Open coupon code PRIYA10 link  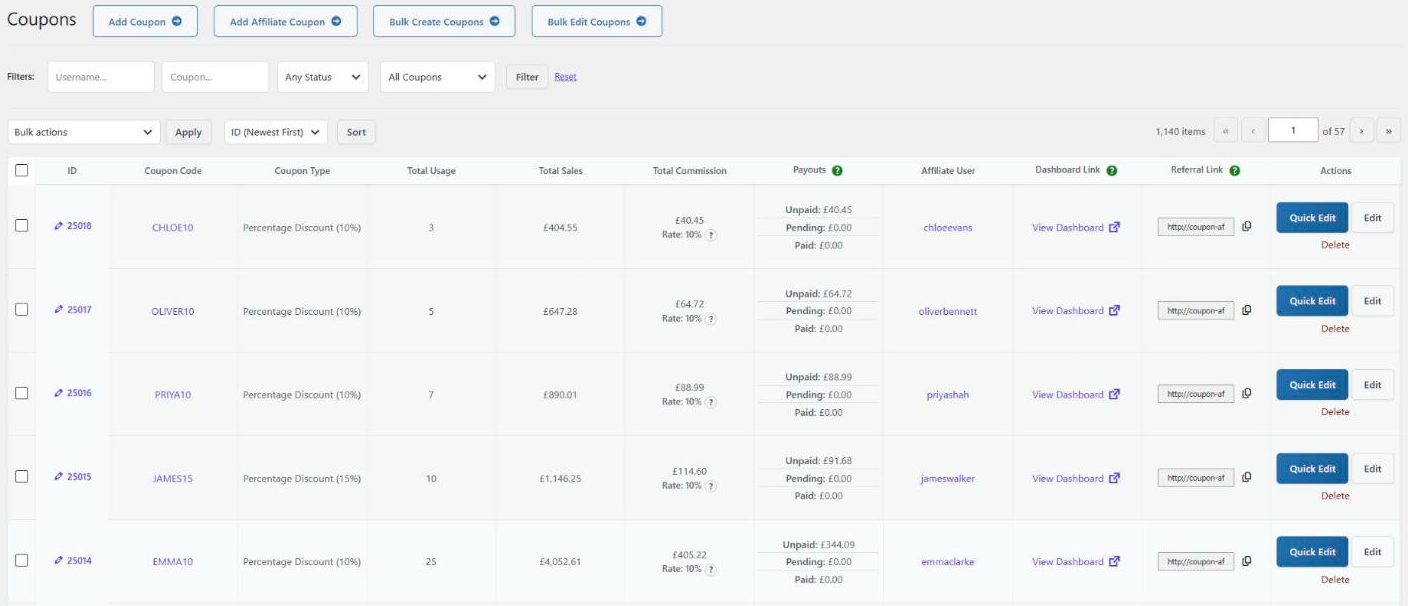173,395
